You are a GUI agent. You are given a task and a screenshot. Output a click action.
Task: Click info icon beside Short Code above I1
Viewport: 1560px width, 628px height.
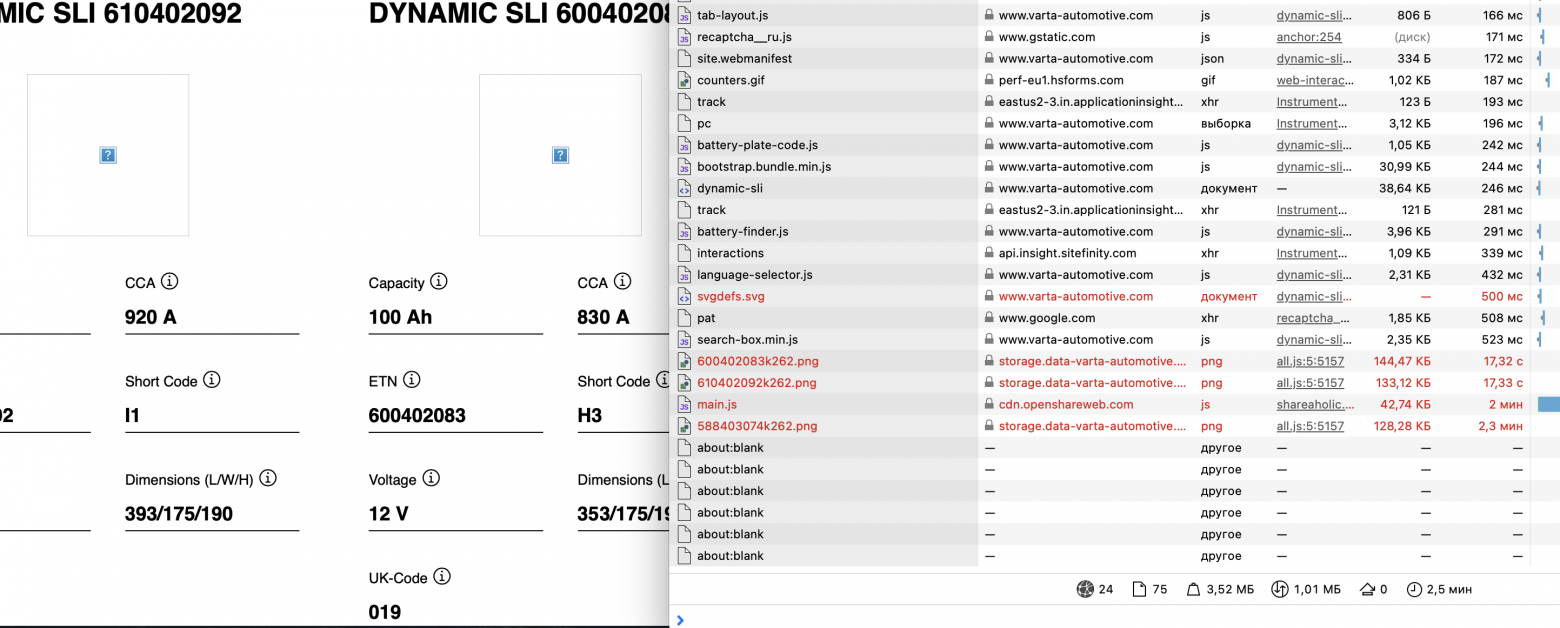point(212,380)
